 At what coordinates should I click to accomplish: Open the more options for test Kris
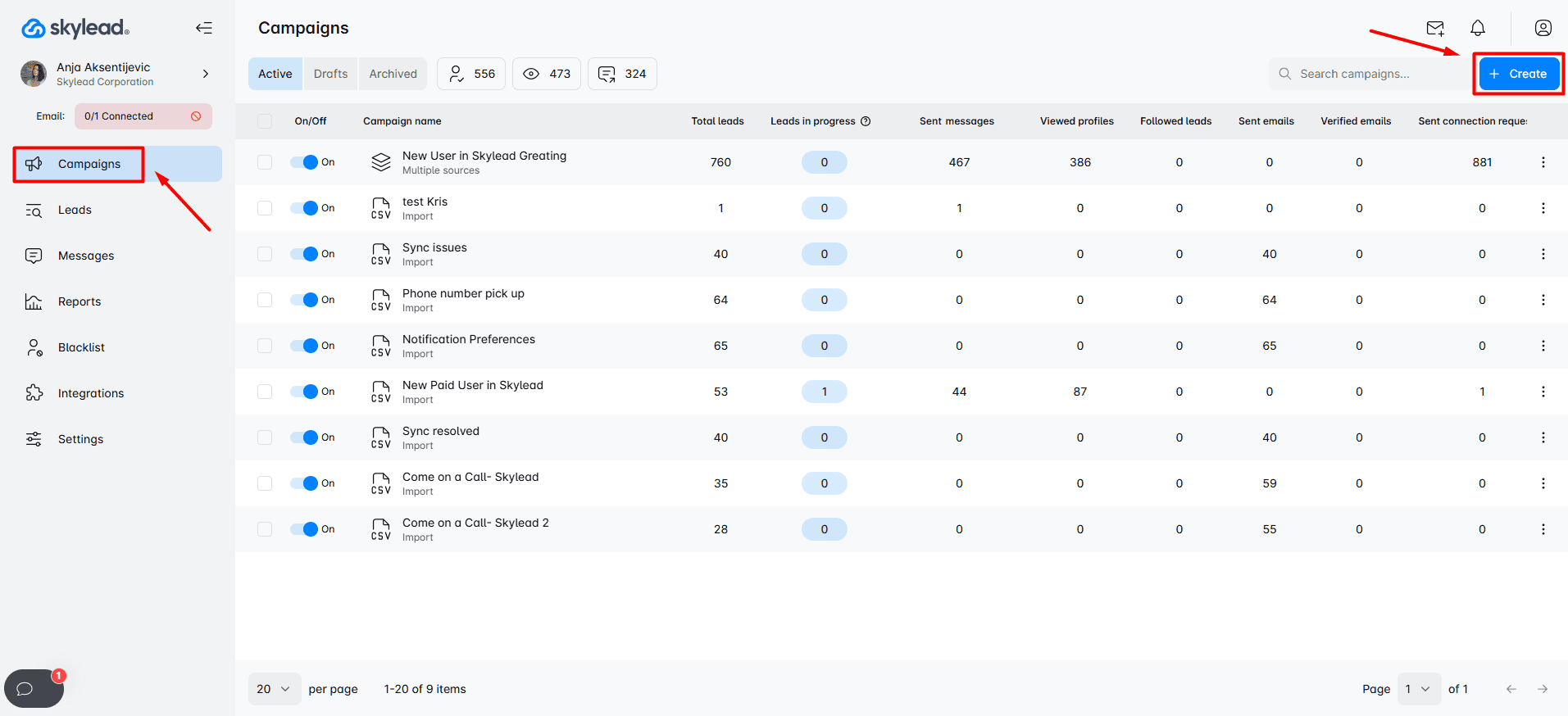coord(1543,208)
